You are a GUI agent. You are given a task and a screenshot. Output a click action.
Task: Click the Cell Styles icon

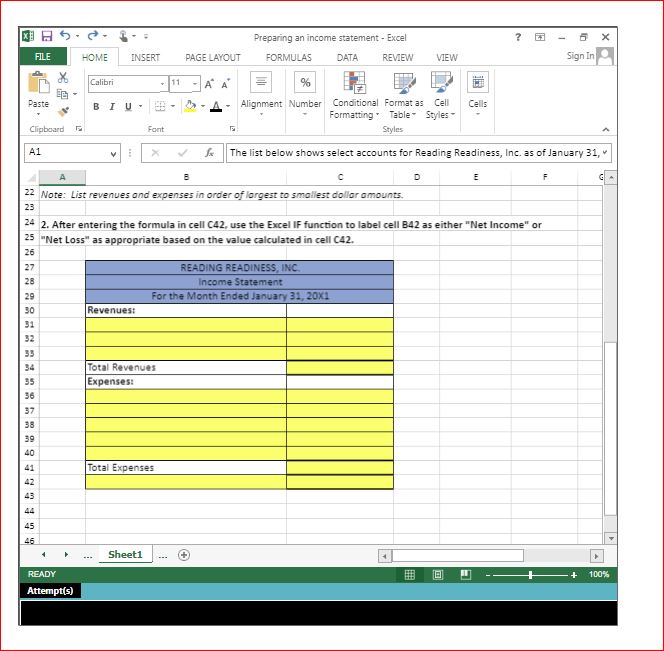point(441,82)
